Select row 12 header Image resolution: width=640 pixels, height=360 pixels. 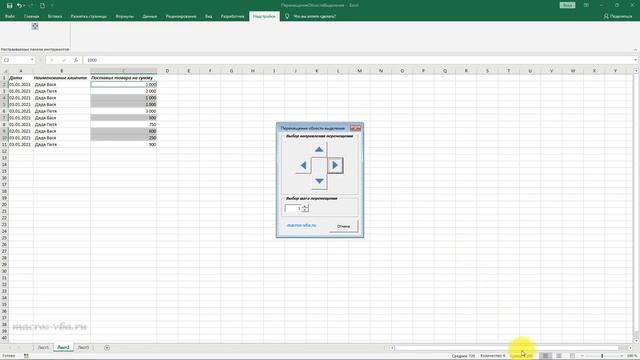4,151
